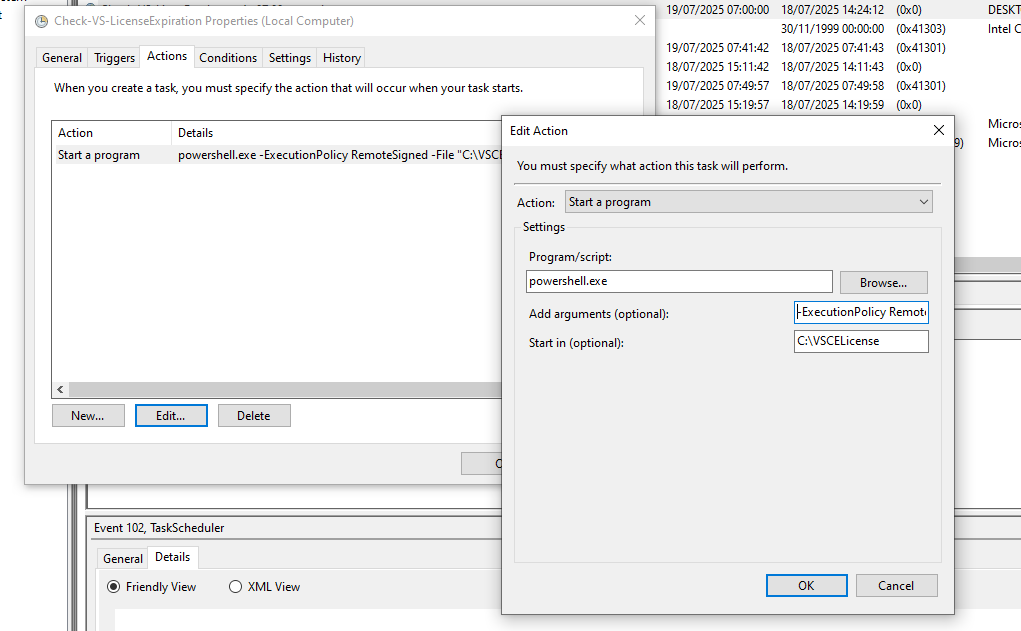The image size is (1021, 631).
Task: Focus the Add arguments text field
Action: (861, 312)
